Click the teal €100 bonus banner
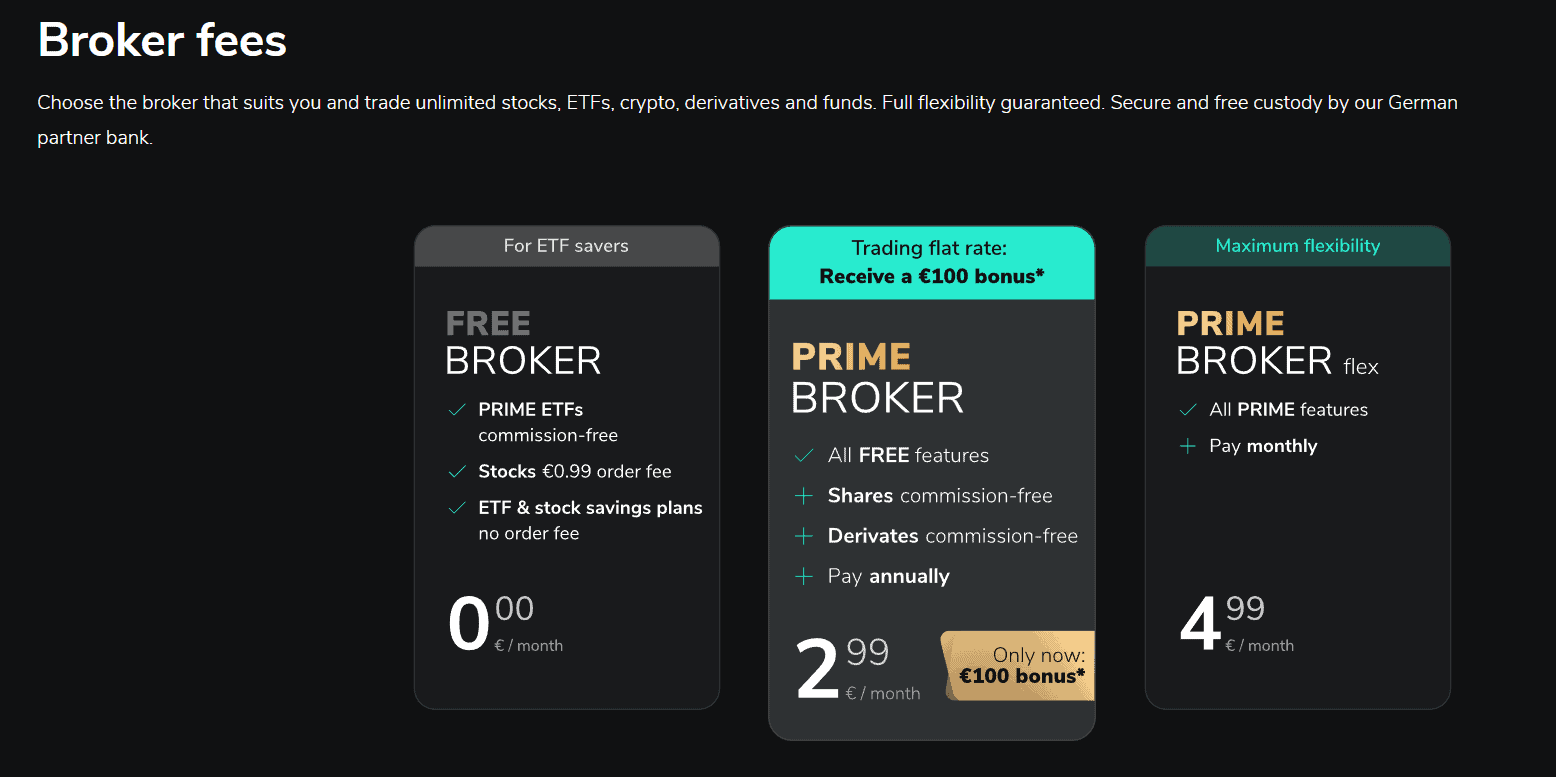This screenshot has height=777, width=1556. tap(931, 262)
